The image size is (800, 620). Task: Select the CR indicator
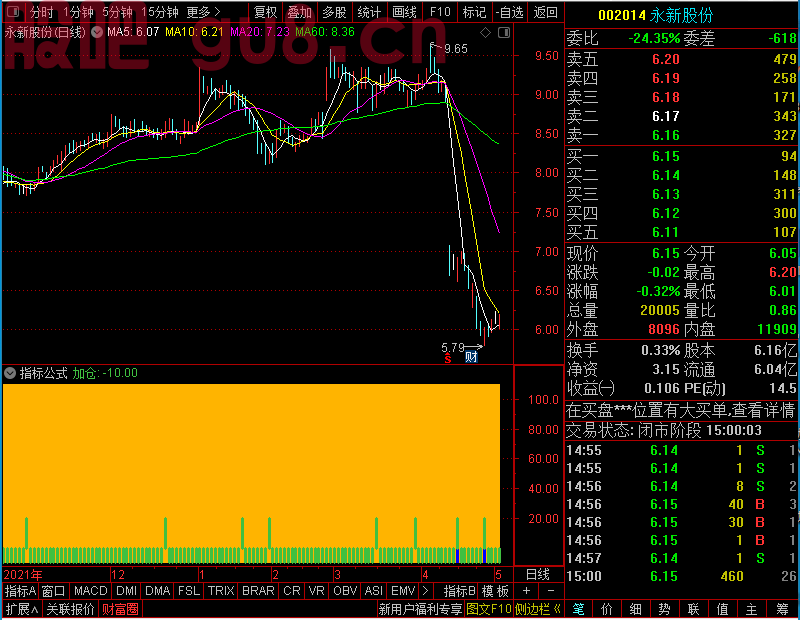click(x=291, y=591)
